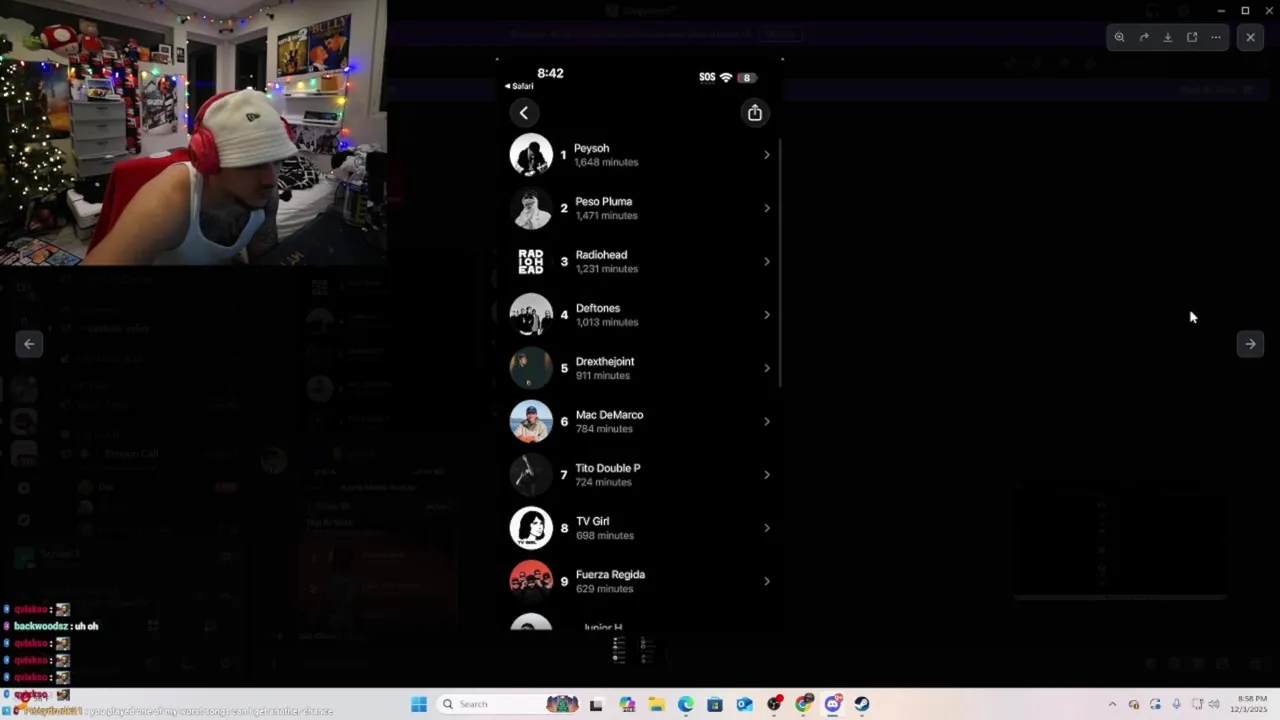This screenshot has width=1280, height=720.
Task: Close the image viewer with the X button
Action: point(1250,37)
